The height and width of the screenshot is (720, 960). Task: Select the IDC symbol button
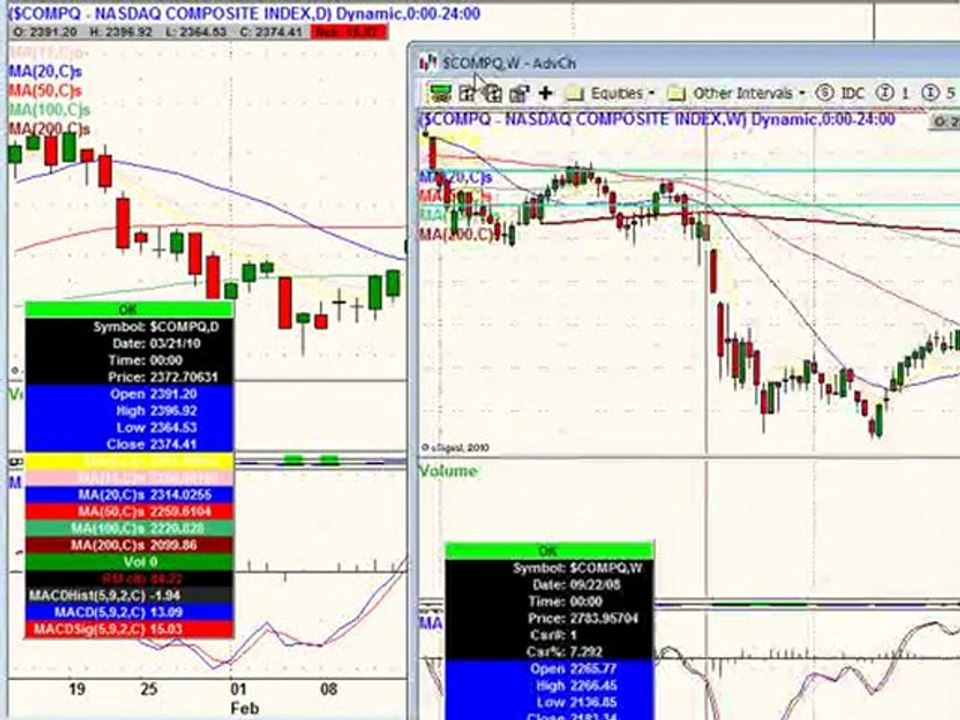[x=841, y=93]
